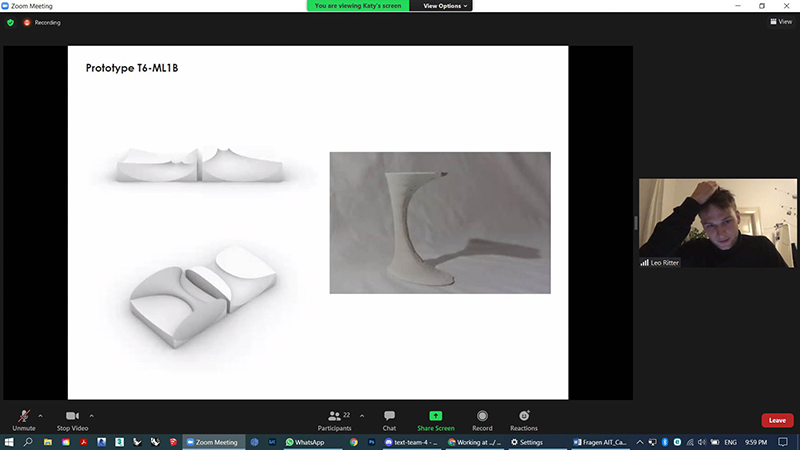Image resolution: width=800 pixels, height=450 pixels.
Task: Open SketchUp red icon in taskbar
Action: coord(173,442)
